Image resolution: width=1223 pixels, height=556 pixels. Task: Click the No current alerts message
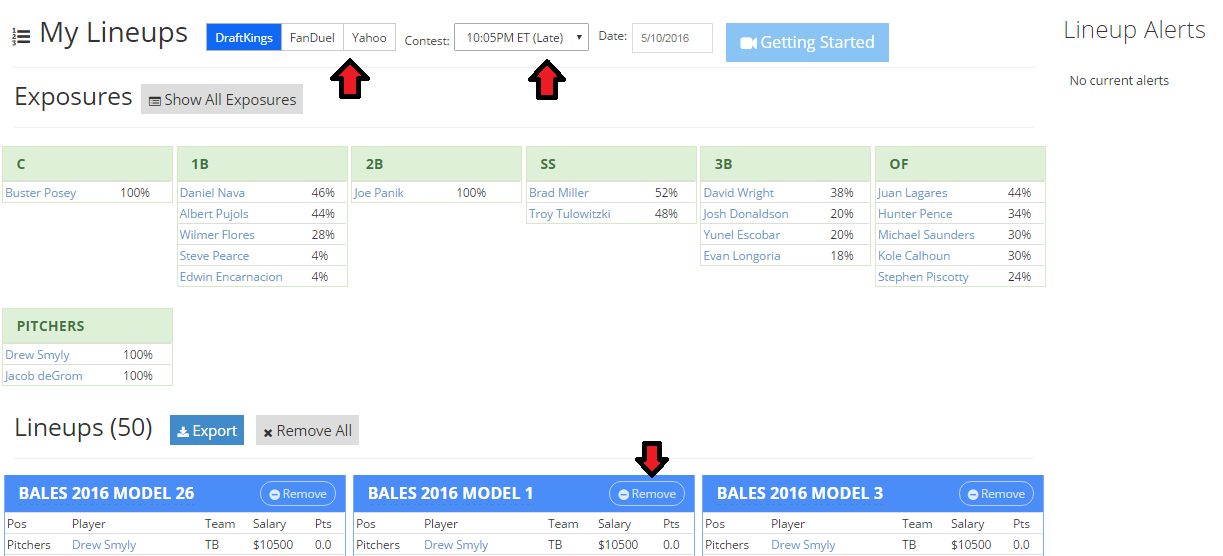pos(1119,81)
